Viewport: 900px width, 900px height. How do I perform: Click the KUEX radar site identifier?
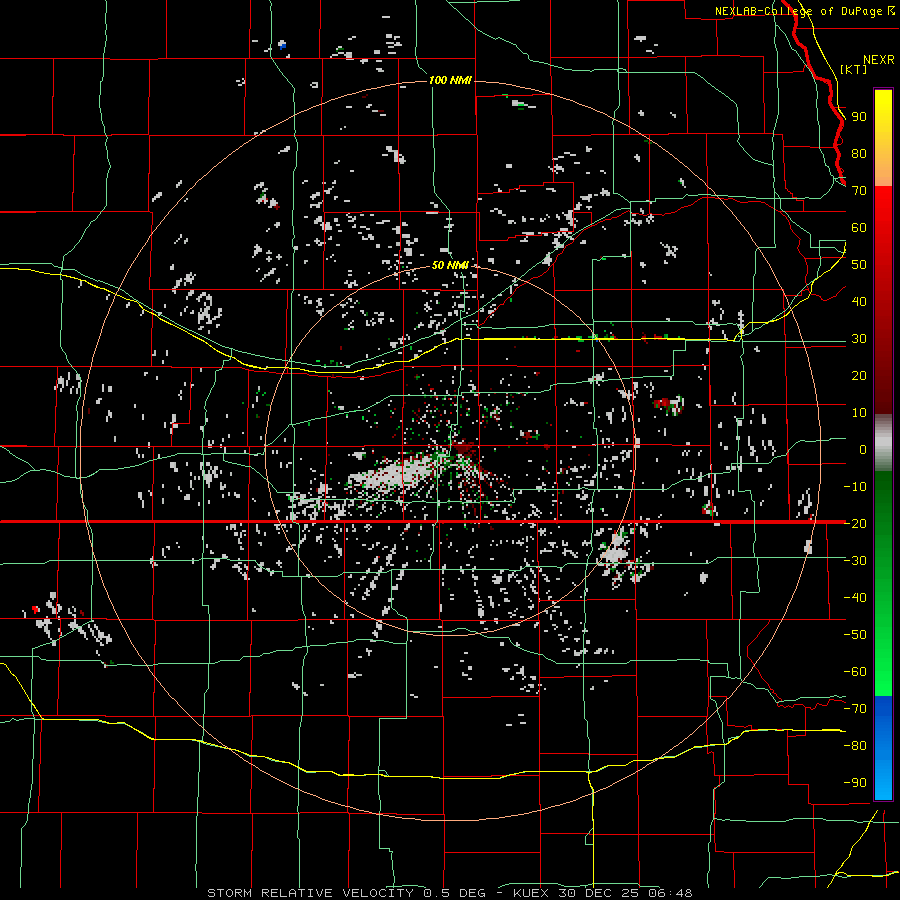(531, 893)
